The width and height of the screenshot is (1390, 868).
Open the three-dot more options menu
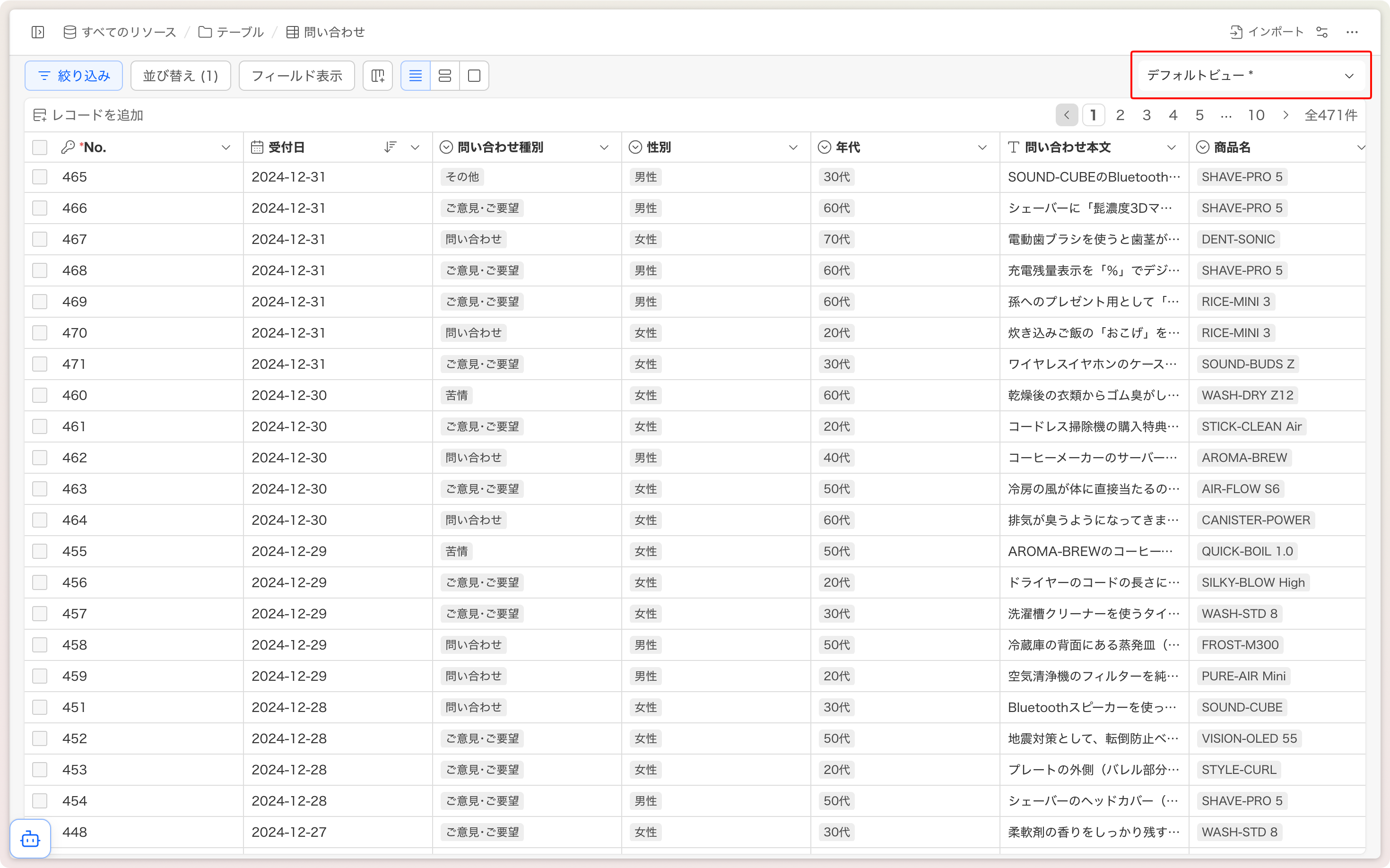pyautogui.click(x=1352, y=32)
